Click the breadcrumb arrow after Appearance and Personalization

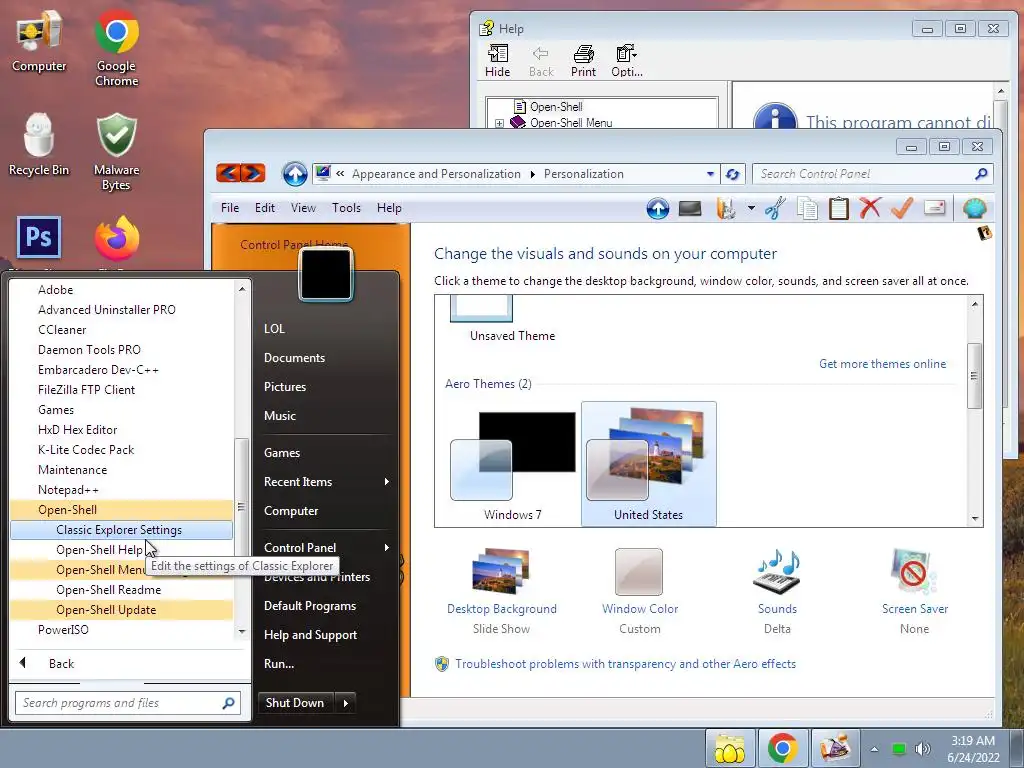tap(533, 174)
